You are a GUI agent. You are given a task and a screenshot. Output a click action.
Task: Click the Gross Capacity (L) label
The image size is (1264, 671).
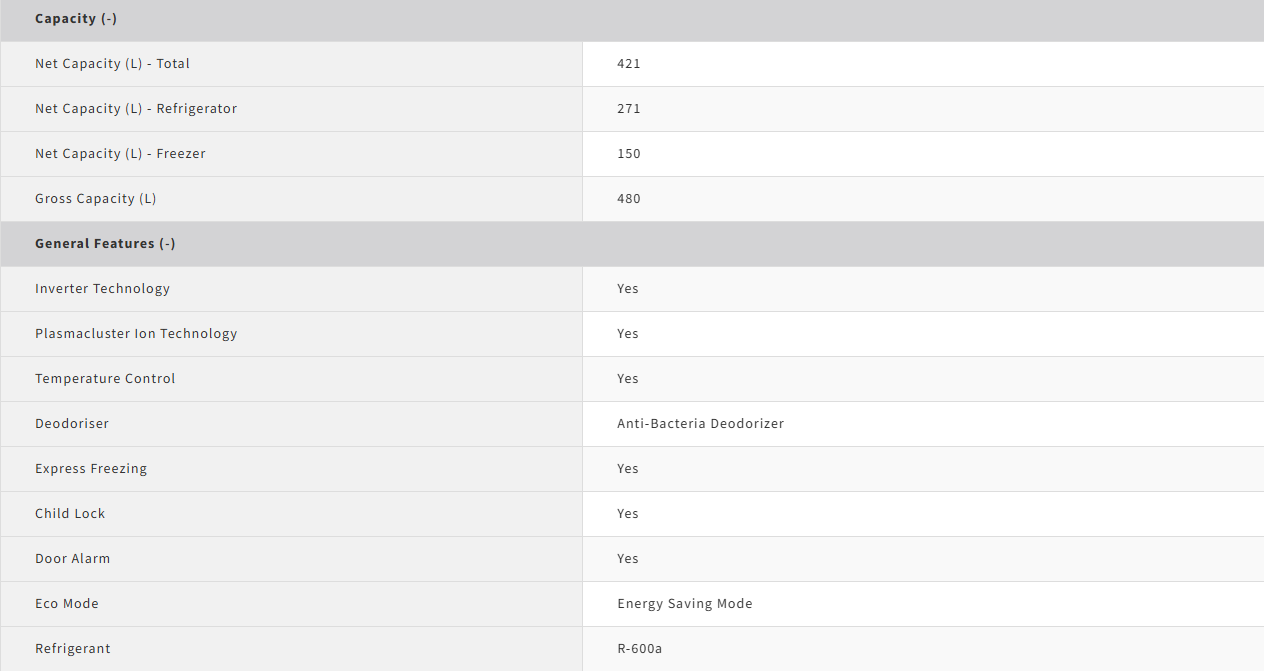(x=96, y=199)
